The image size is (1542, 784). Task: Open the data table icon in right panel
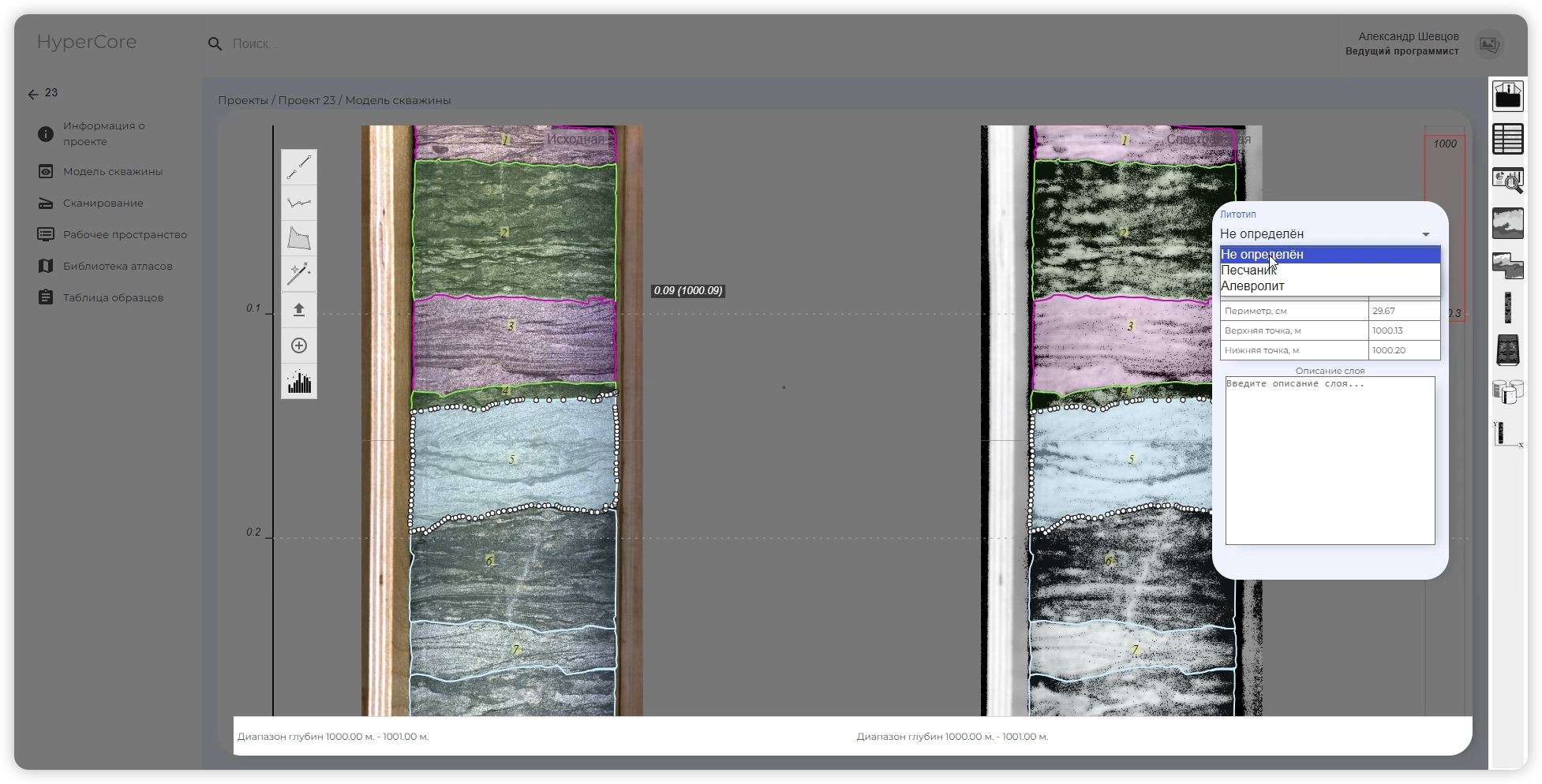pos(1507,139)
